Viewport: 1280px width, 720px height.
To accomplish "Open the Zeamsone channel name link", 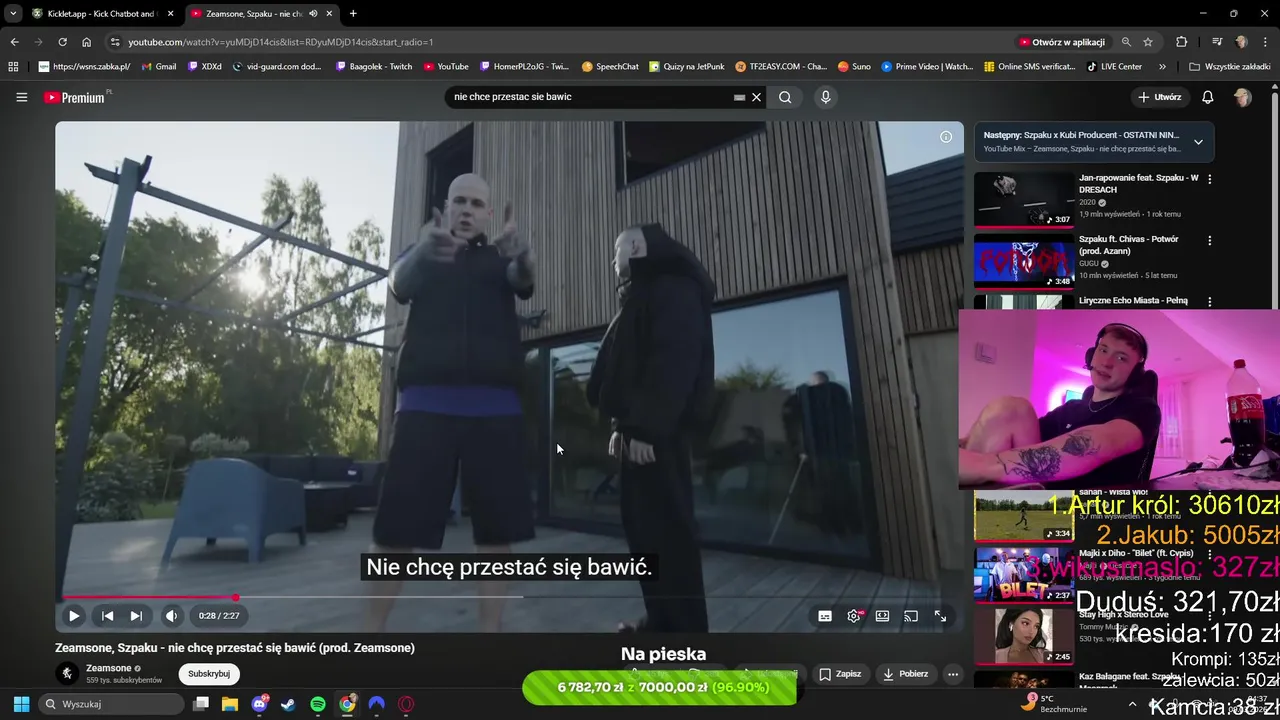I will 109,668.
